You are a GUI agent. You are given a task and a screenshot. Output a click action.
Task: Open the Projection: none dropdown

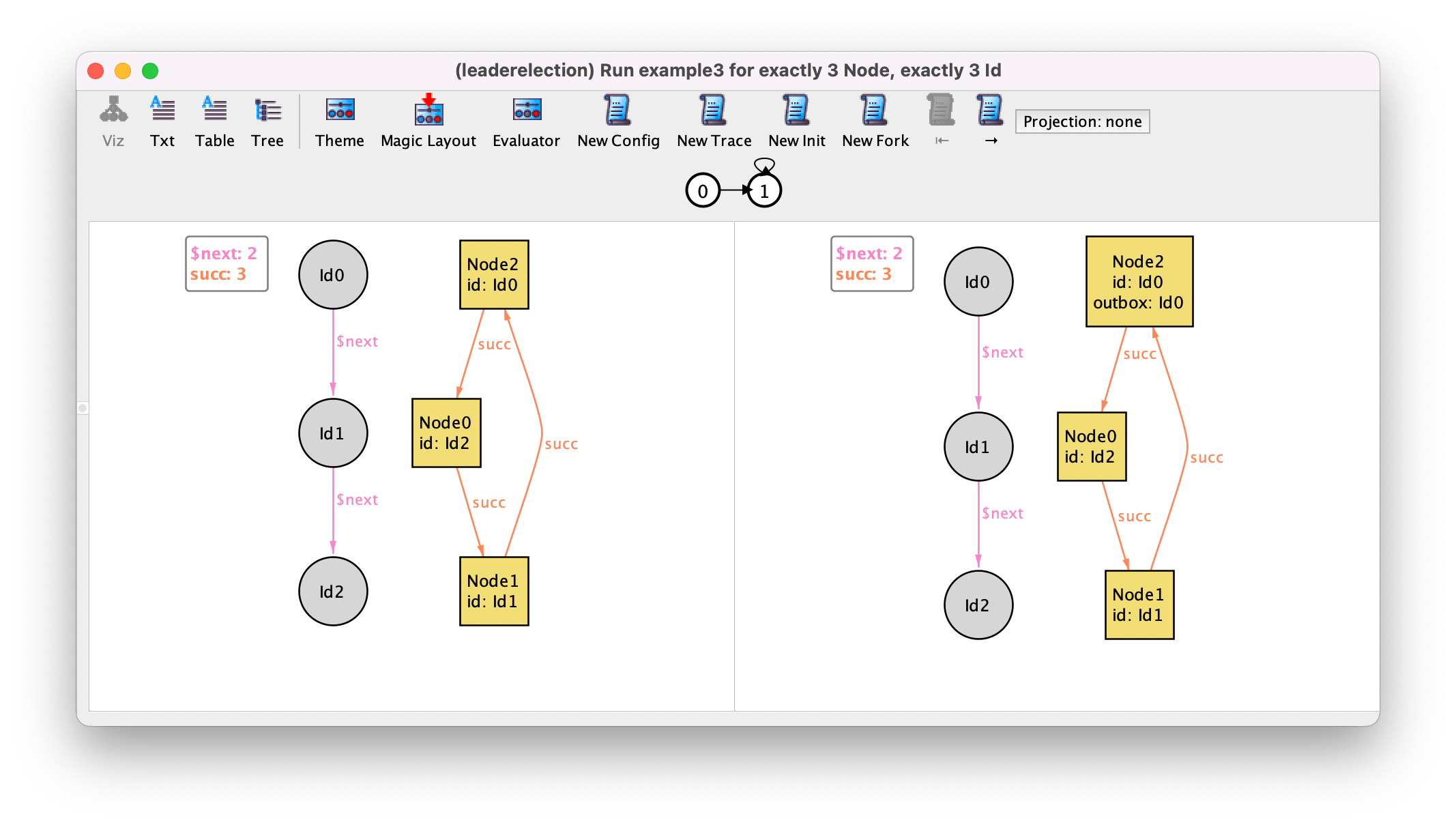pos(1082,121)
